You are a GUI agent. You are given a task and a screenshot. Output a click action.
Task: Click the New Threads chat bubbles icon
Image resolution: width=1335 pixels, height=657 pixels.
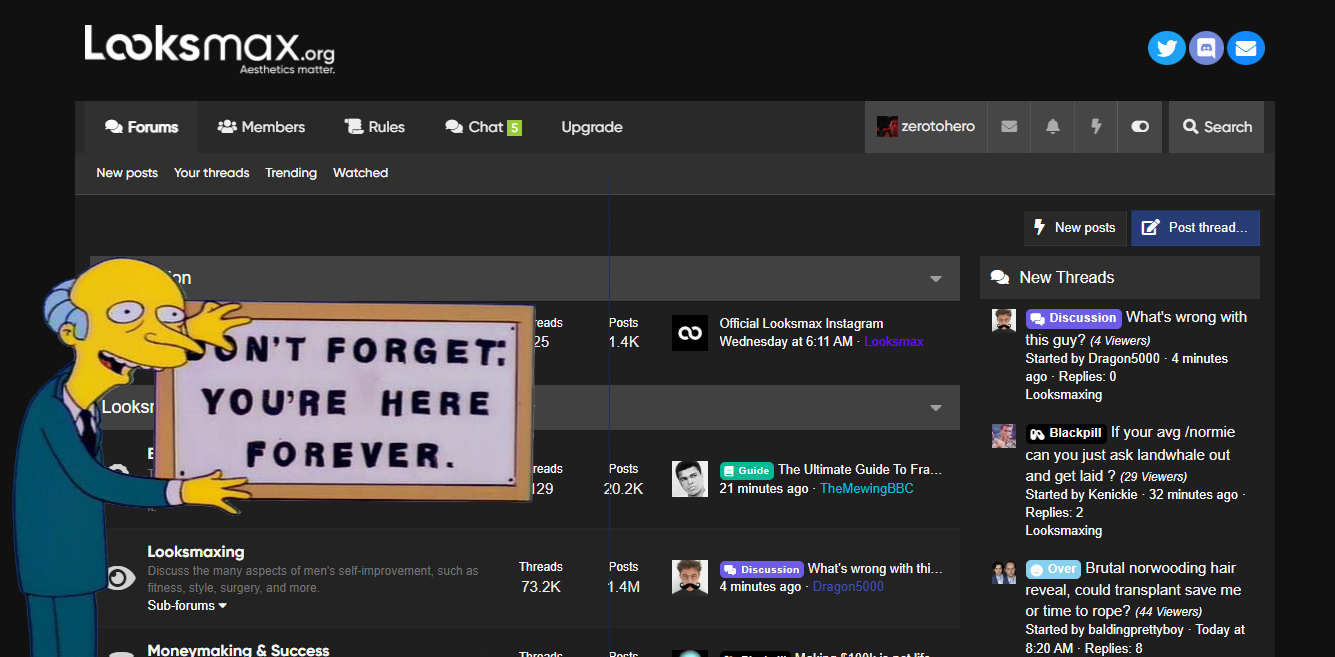[999, 278]
